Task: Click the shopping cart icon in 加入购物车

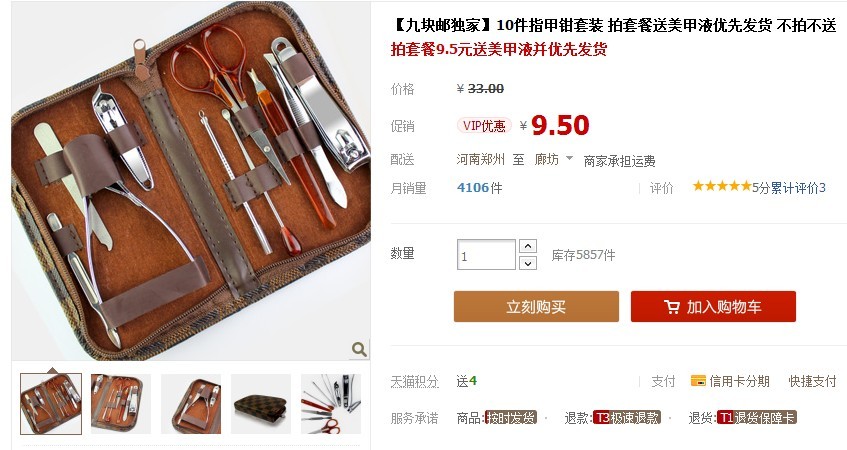Action: click(x=672, y=307)
